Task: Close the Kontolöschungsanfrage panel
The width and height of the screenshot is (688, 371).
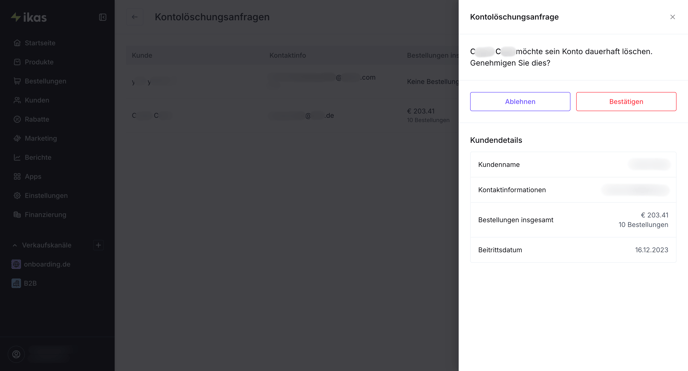Action: (x=673, y=17)
